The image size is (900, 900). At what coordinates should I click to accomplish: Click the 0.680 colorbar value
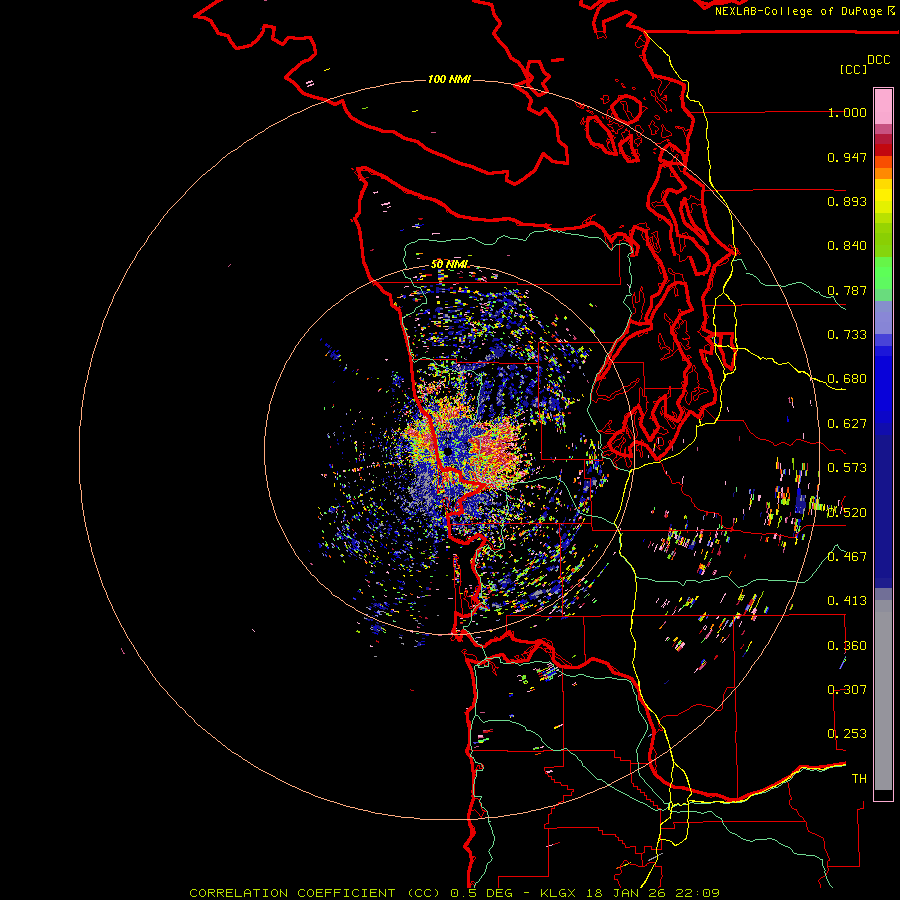pyautogui.click(x=847, y=379)
